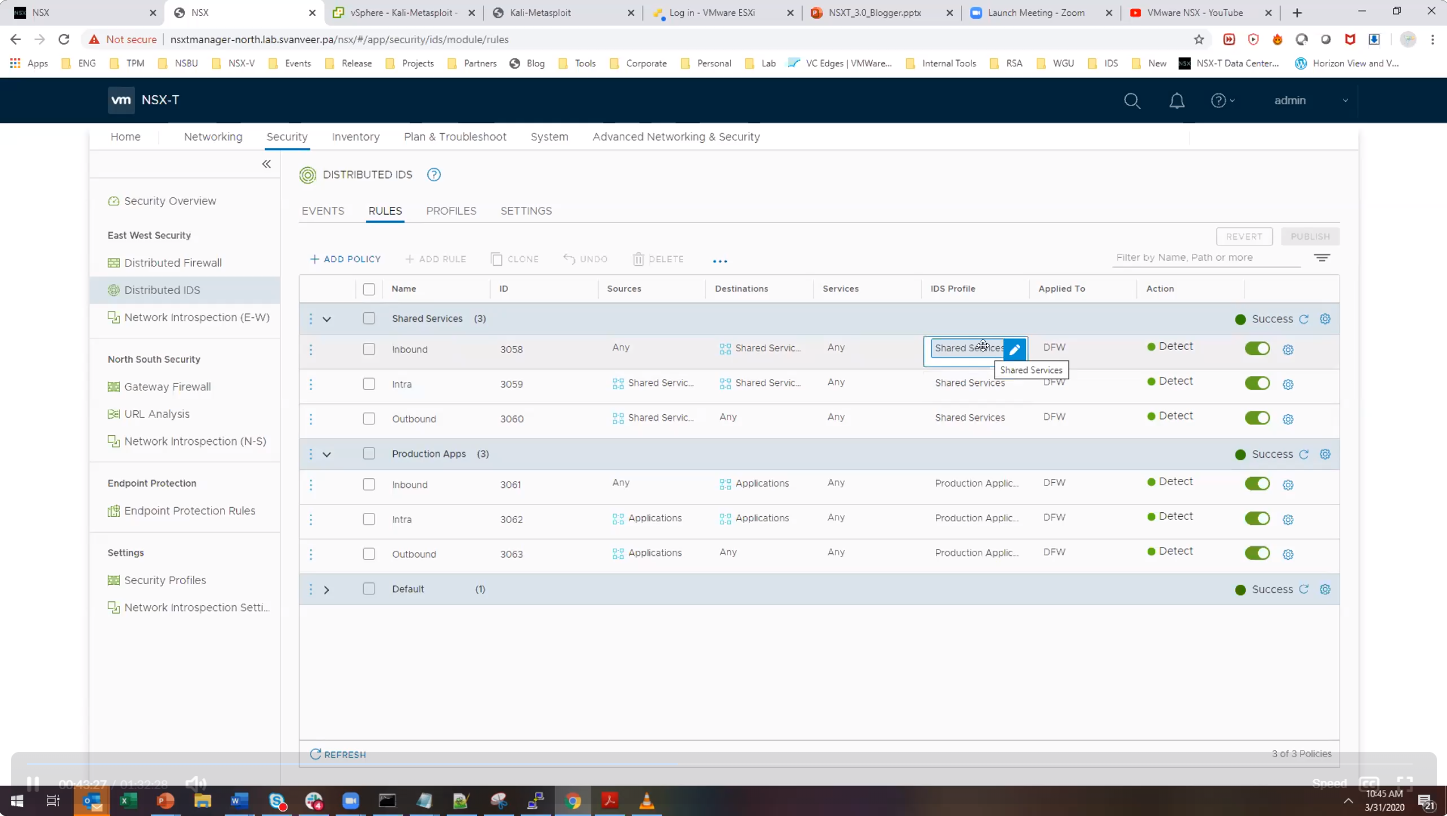The width and height of the screenshot is (1447, 816).
Task: Check the box for Outbound rule 3063
Action: (369, 554)
